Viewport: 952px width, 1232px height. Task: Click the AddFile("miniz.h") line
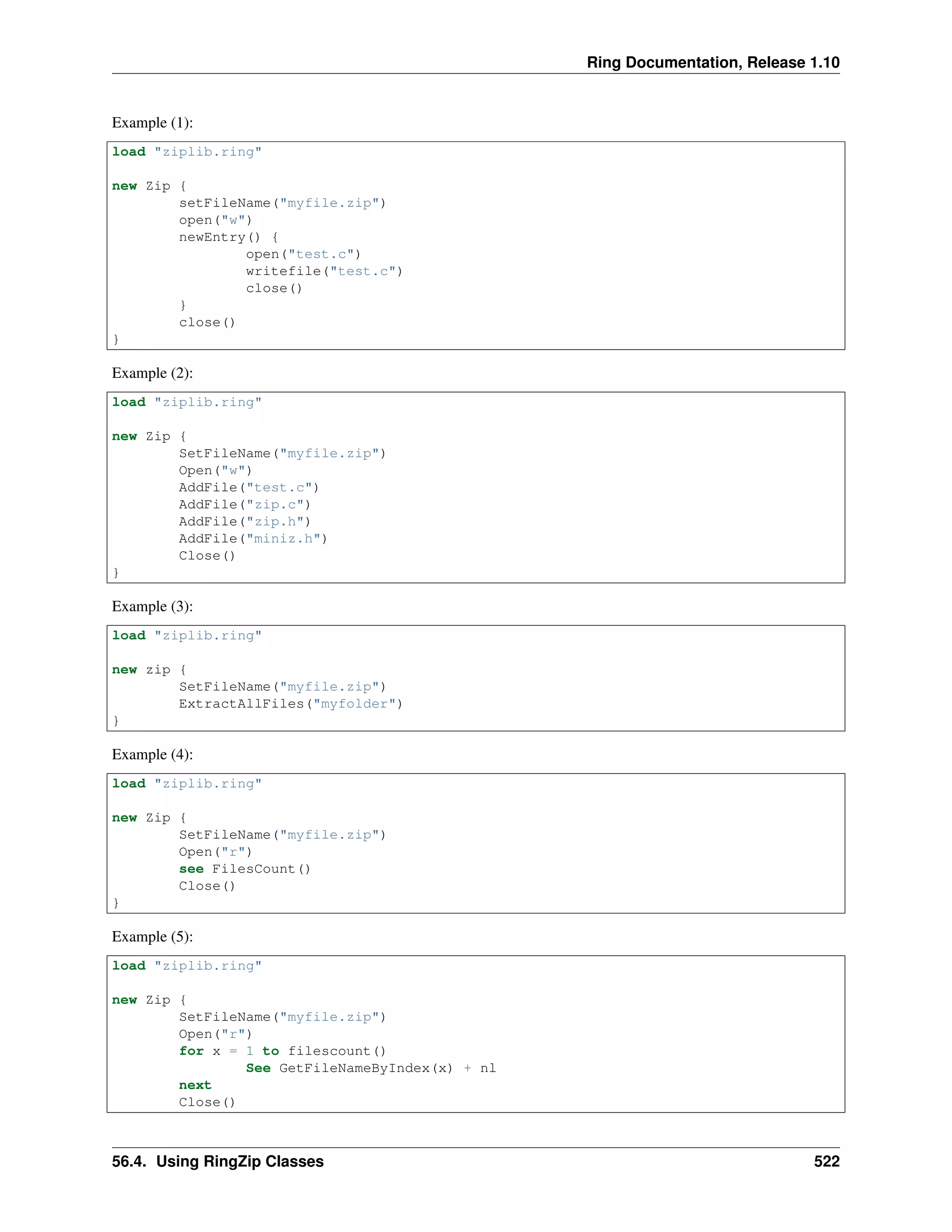pyautogui.click(x=253, y=539)
